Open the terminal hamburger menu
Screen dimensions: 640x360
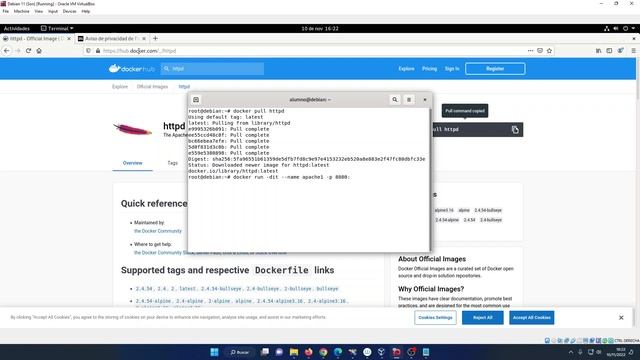coord(409,100)
